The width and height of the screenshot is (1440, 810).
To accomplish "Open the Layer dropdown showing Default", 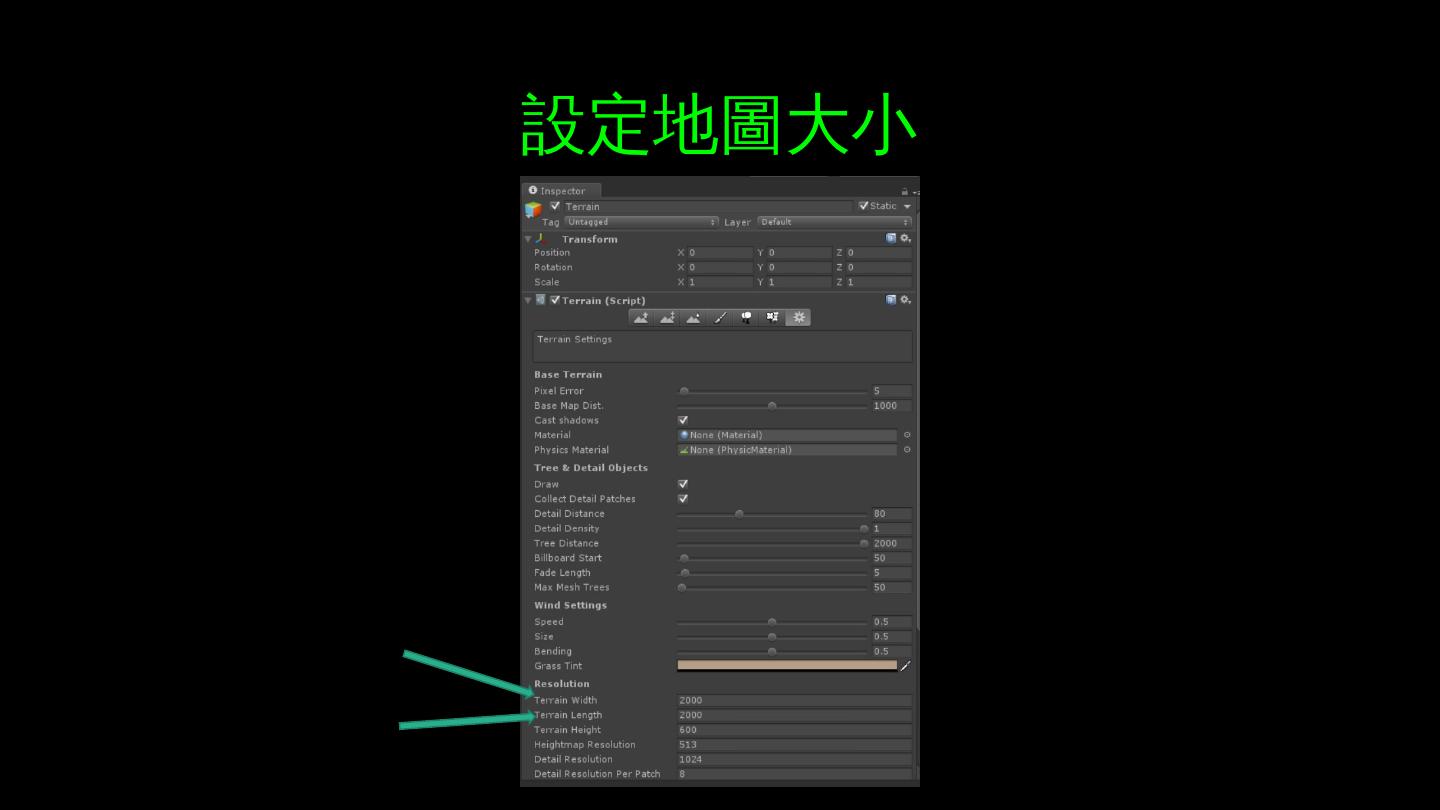I will [x=835, y=222].
